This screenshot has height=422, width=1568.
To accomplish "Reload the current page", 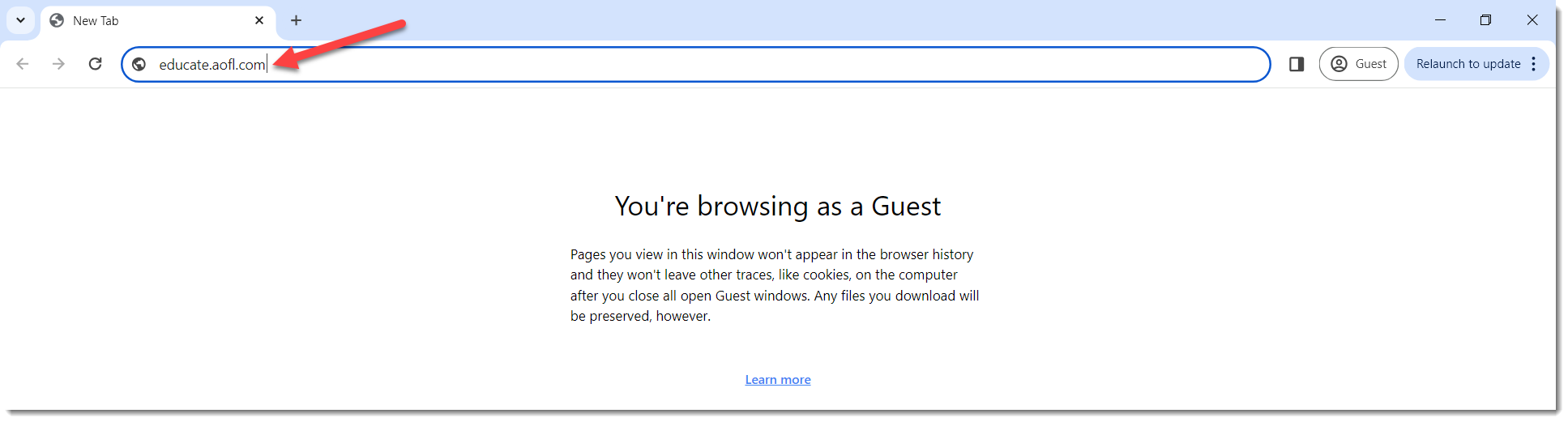I will [x=96, y=64].
